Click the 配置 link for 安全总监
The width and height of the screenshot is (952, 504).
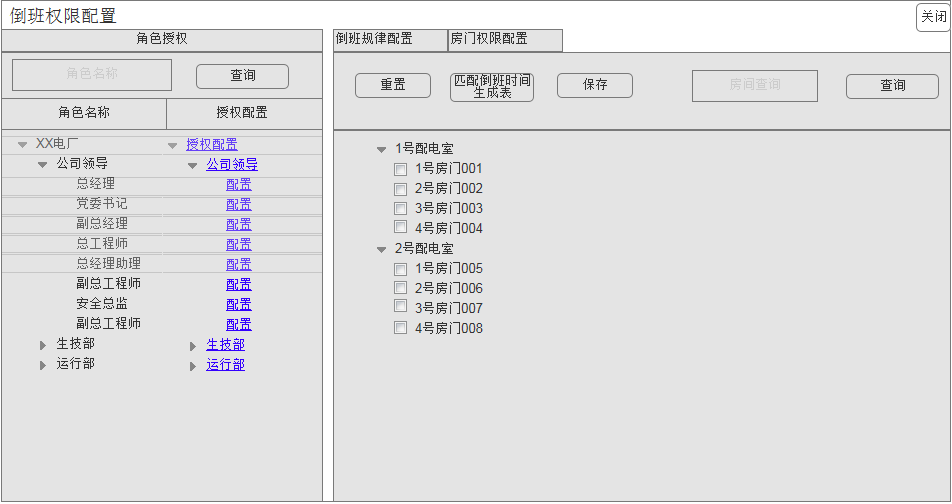[x=239, y=304]
